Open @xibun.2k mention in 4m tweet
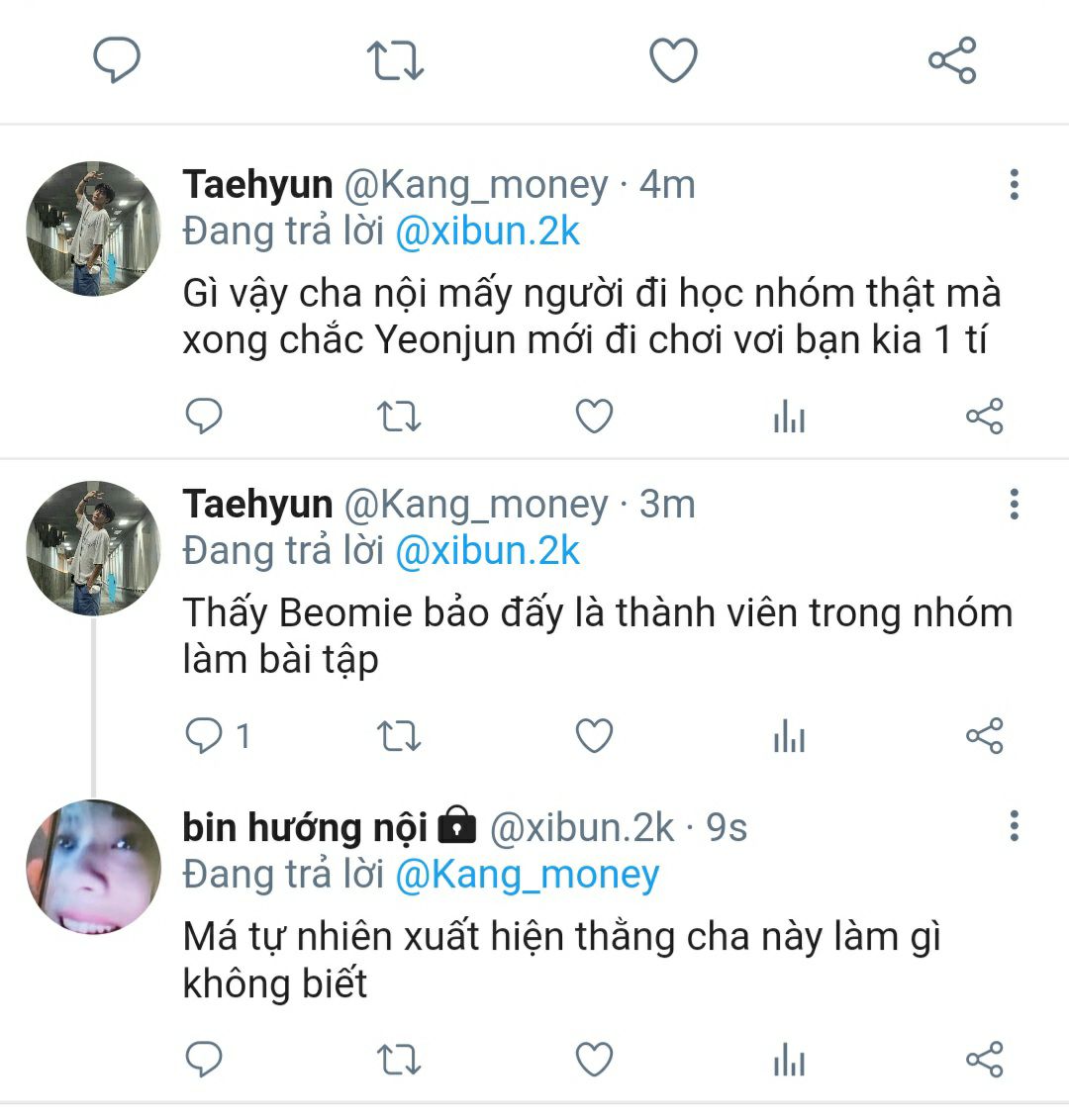The width and height of the screenshot is (1069, 1120). (x=487, y=232)
